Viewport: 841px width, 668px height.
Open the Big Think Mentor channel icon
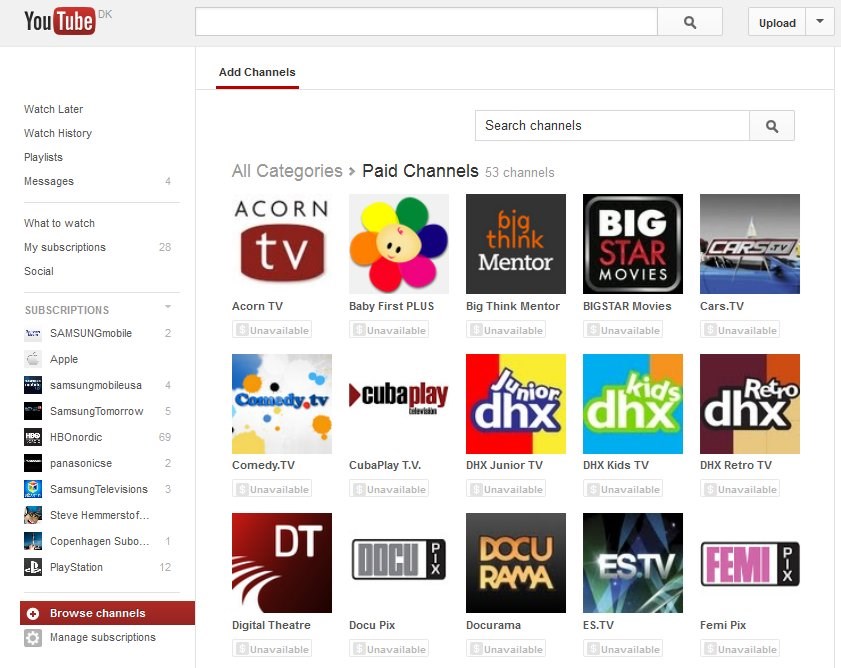[515, 244]
